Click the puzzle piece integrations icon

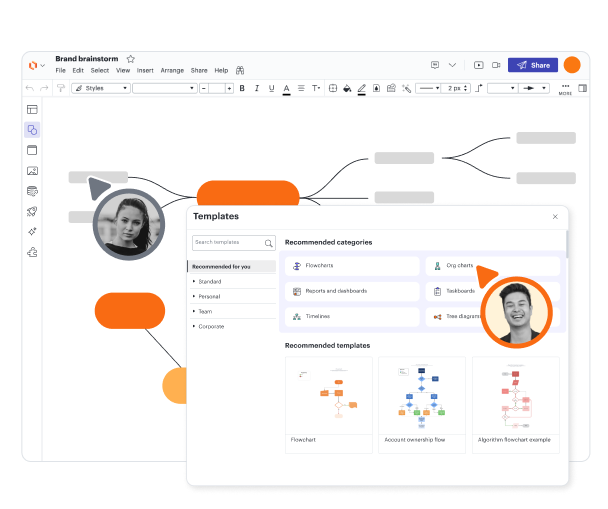32,252
